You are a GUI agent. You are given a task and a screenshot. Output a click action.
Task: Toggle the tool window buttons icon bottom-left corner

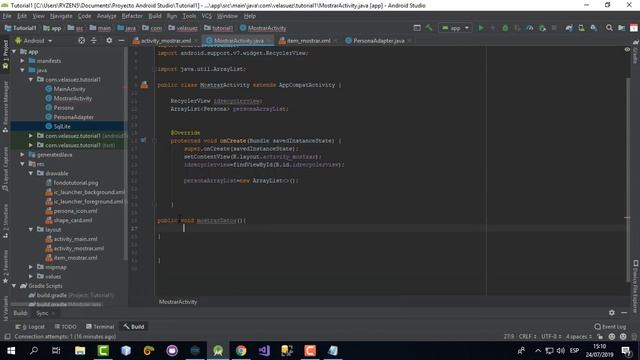pos(7,337)
